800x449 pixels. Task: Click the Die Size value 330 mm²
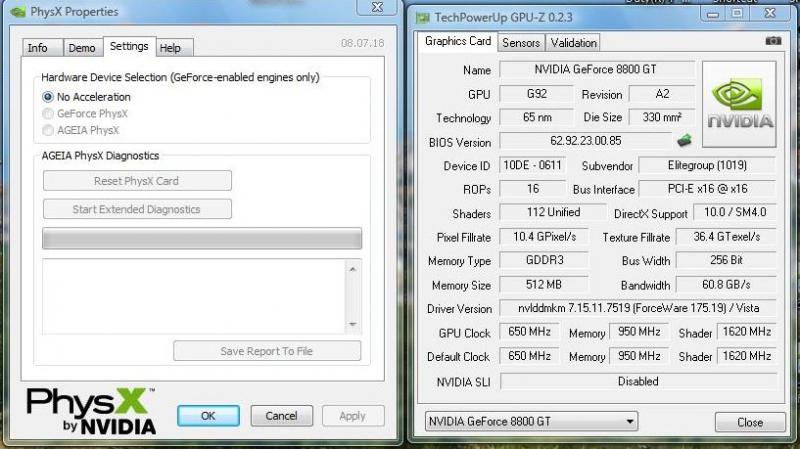pos(662,117)
